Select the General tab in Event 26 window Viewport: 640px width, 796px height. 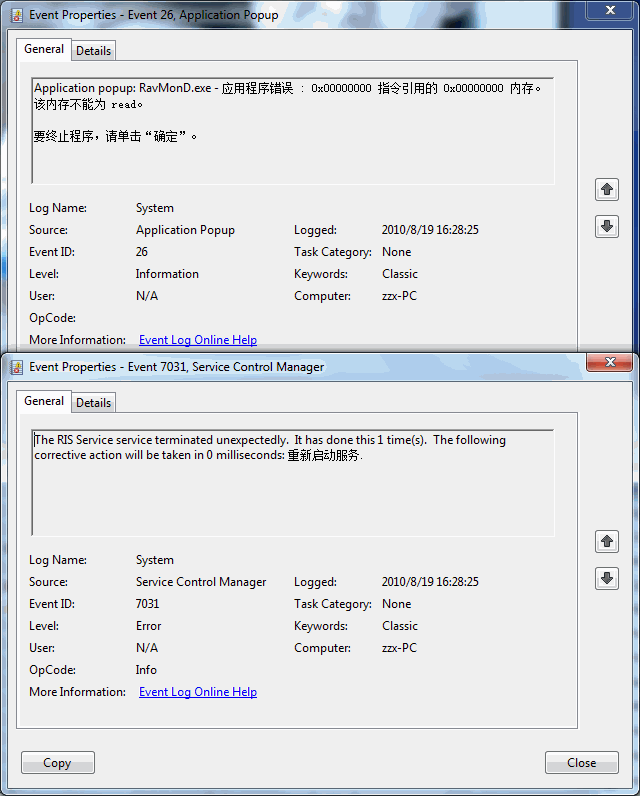coord(44,49)
